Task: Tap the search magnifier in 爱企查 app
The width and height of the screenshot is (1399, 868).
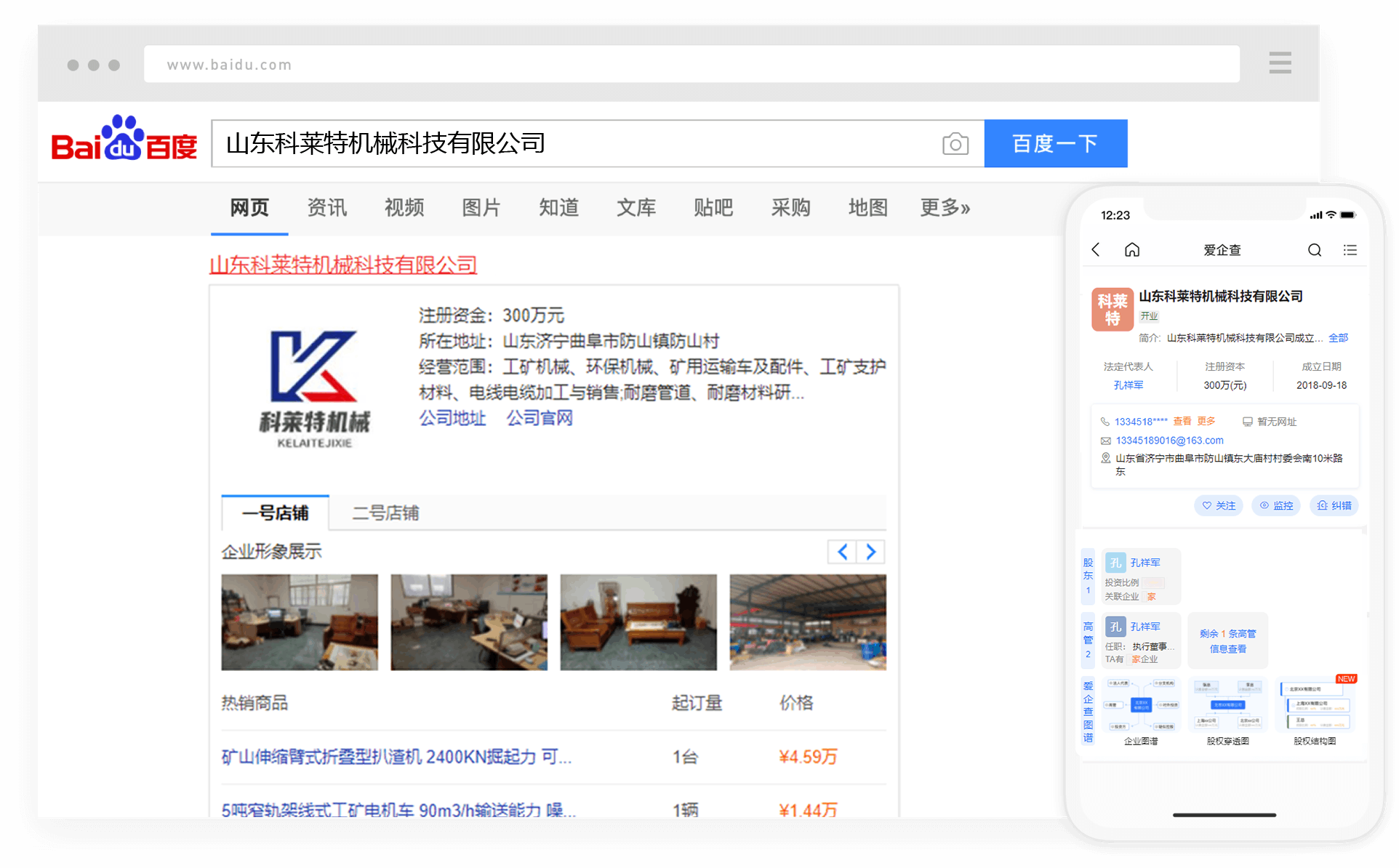Action: (1315, 250)
